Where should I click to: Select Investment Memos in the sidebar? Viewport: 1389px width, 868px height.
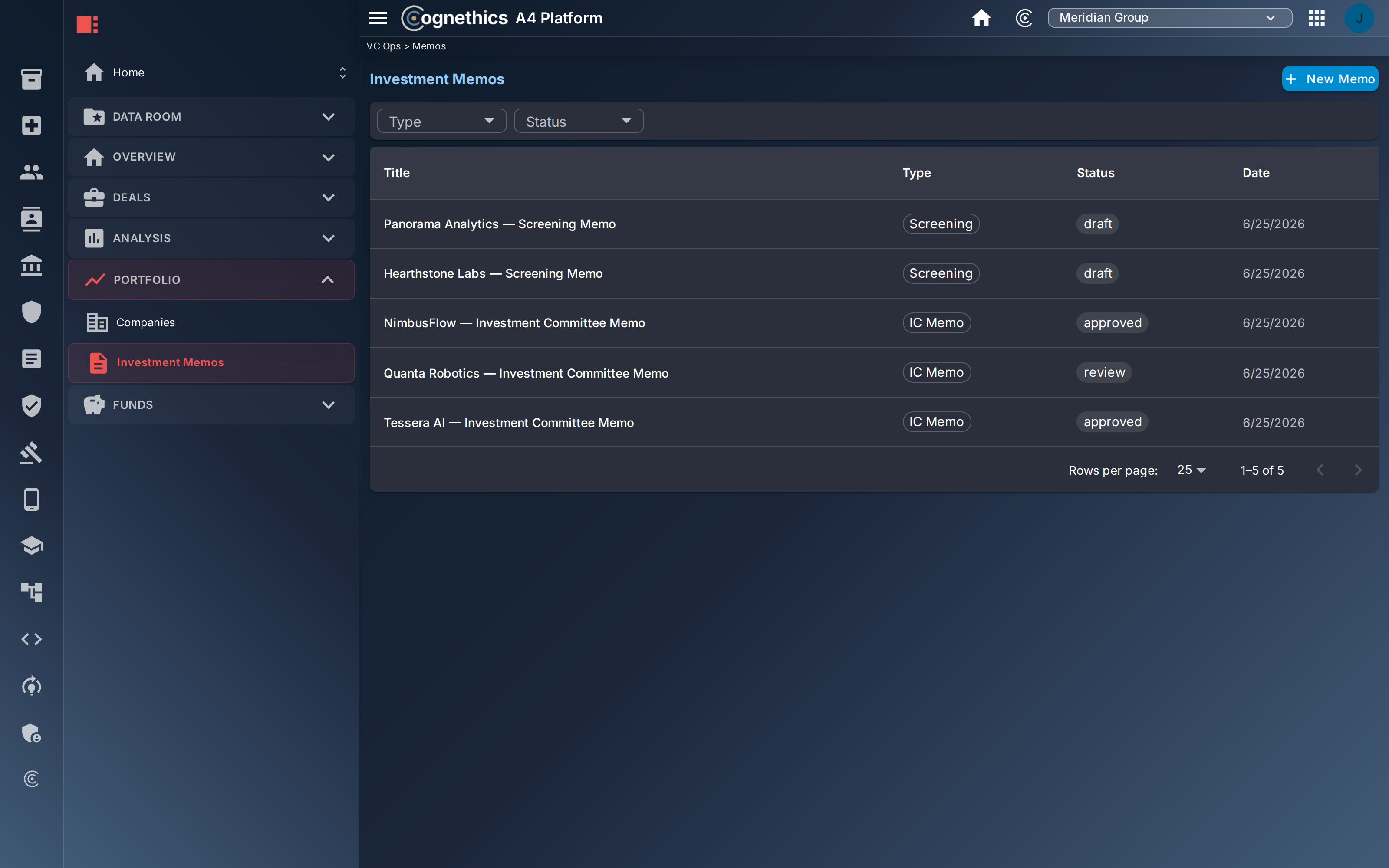tap(211, 362)
